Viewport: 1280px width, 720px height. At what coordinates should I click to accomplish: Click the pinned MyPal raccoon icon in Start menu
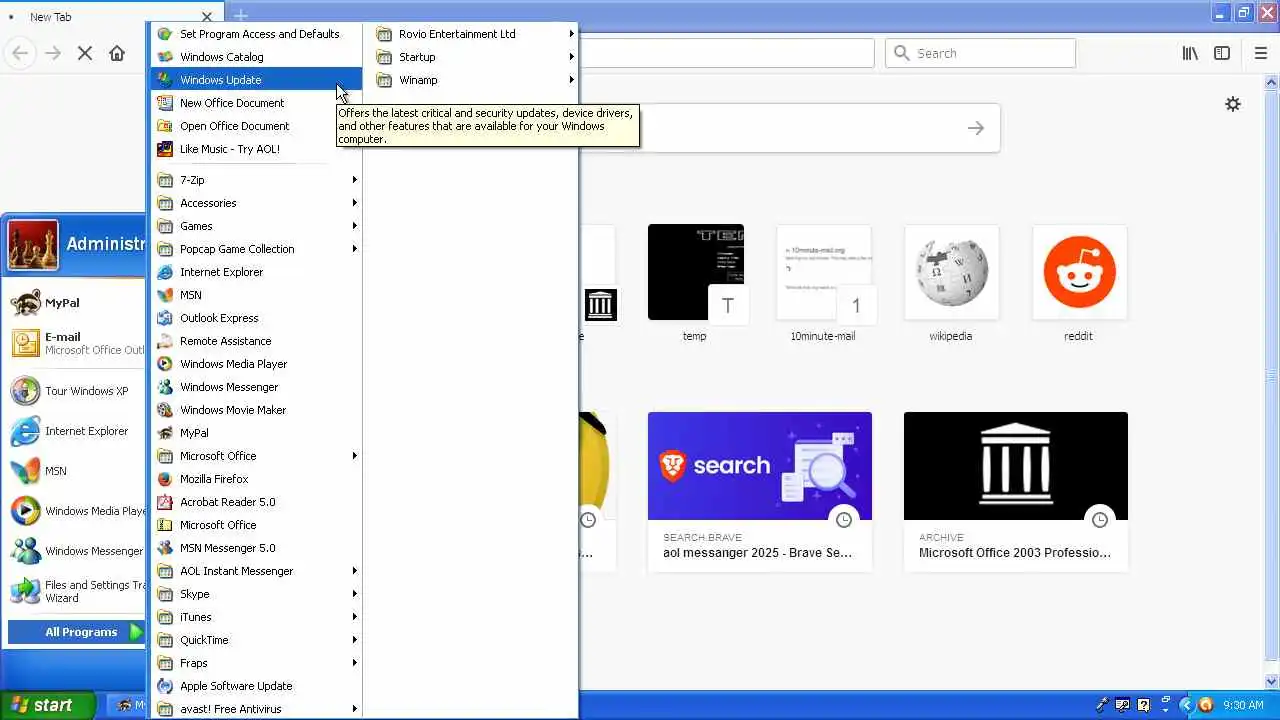(x=25, y=303)
